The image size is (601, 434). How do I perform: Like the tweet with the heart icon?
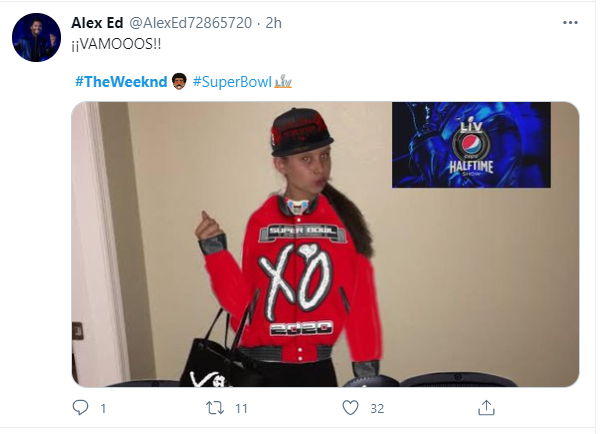click(x=350, y=408)
